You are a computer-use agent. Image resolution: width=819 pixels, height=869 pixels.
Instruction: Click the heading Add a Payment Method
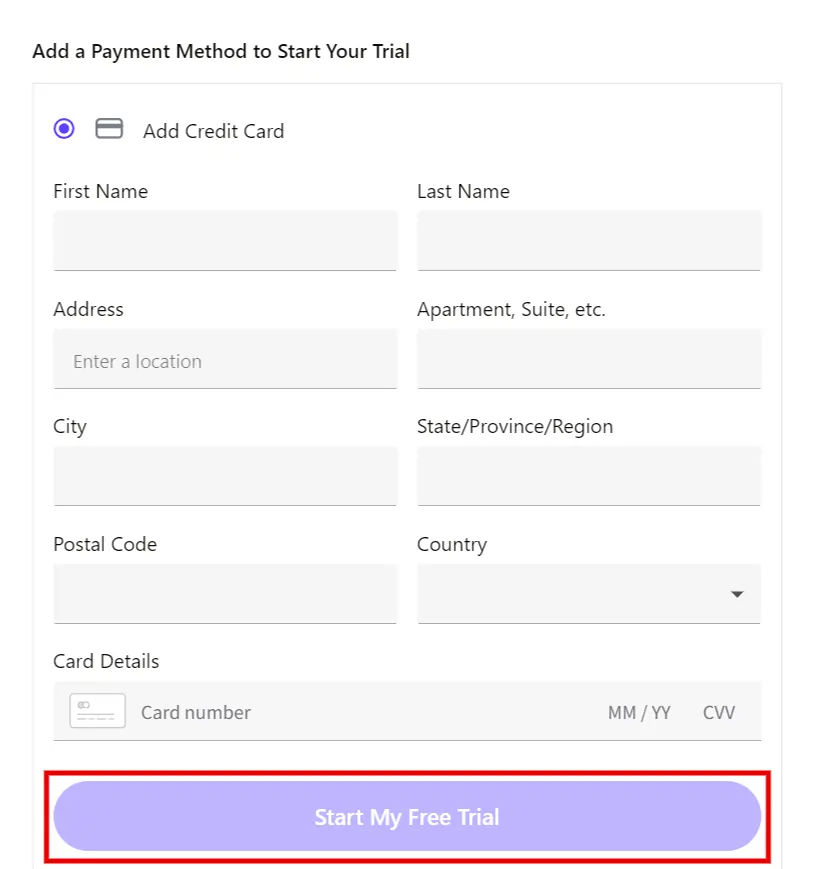pyautogui.click(x=221, y=51)
